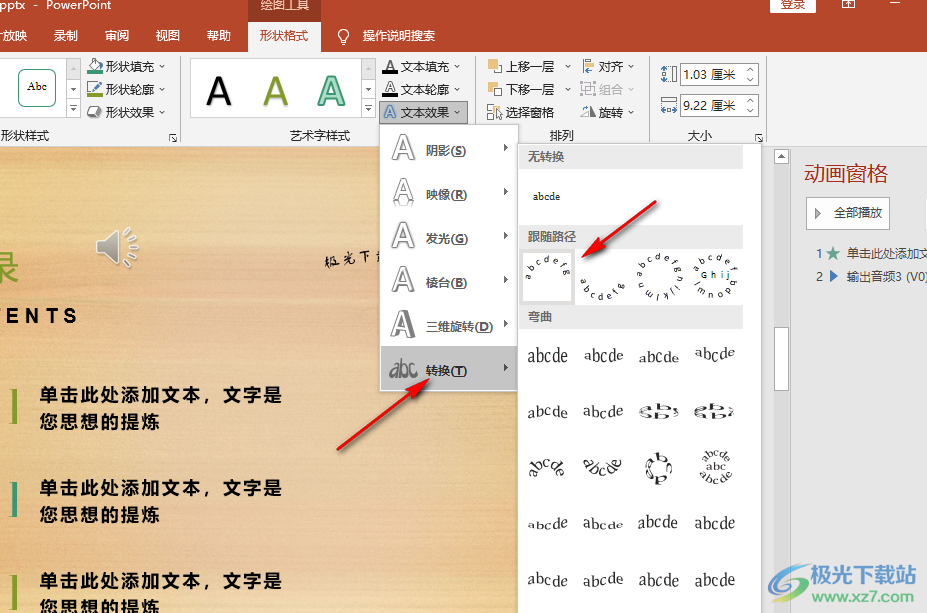
Task: Click the ribbon display options icon in title bar
Action: 848,5
